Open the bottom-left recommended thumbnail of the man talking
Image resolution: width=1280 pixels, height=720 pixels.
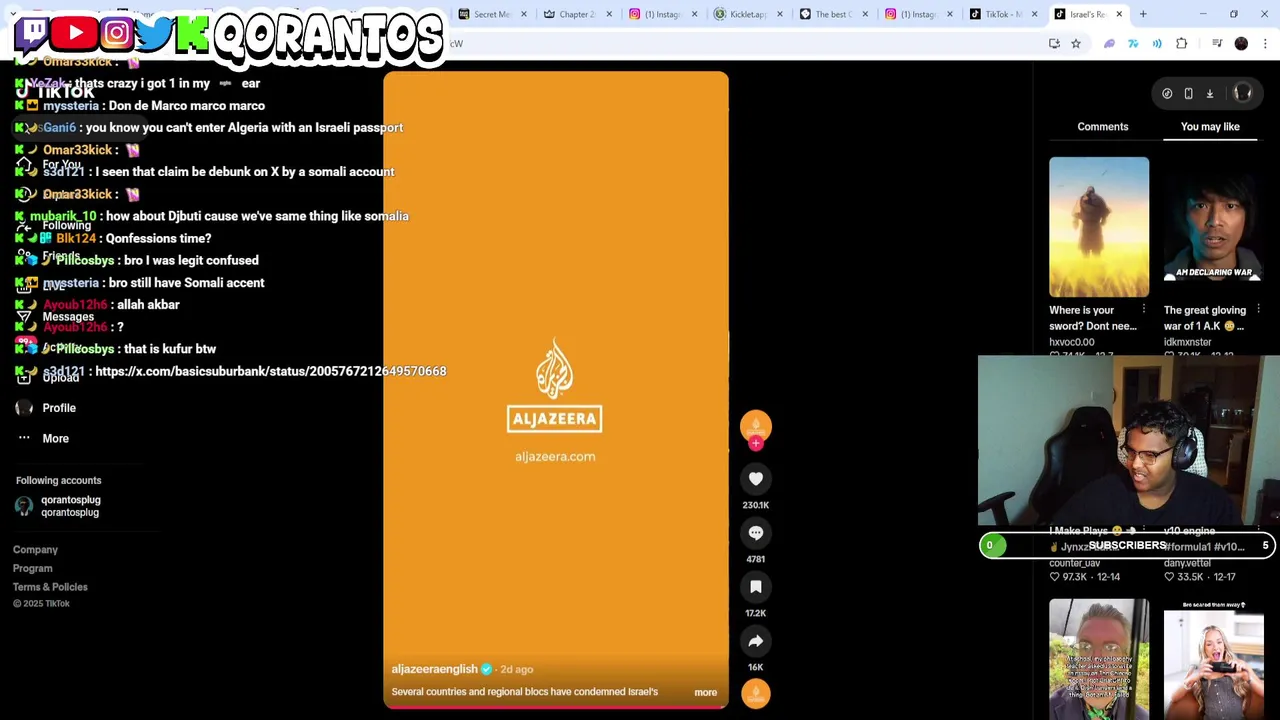pyautogui.click(x=1099, y=659)
